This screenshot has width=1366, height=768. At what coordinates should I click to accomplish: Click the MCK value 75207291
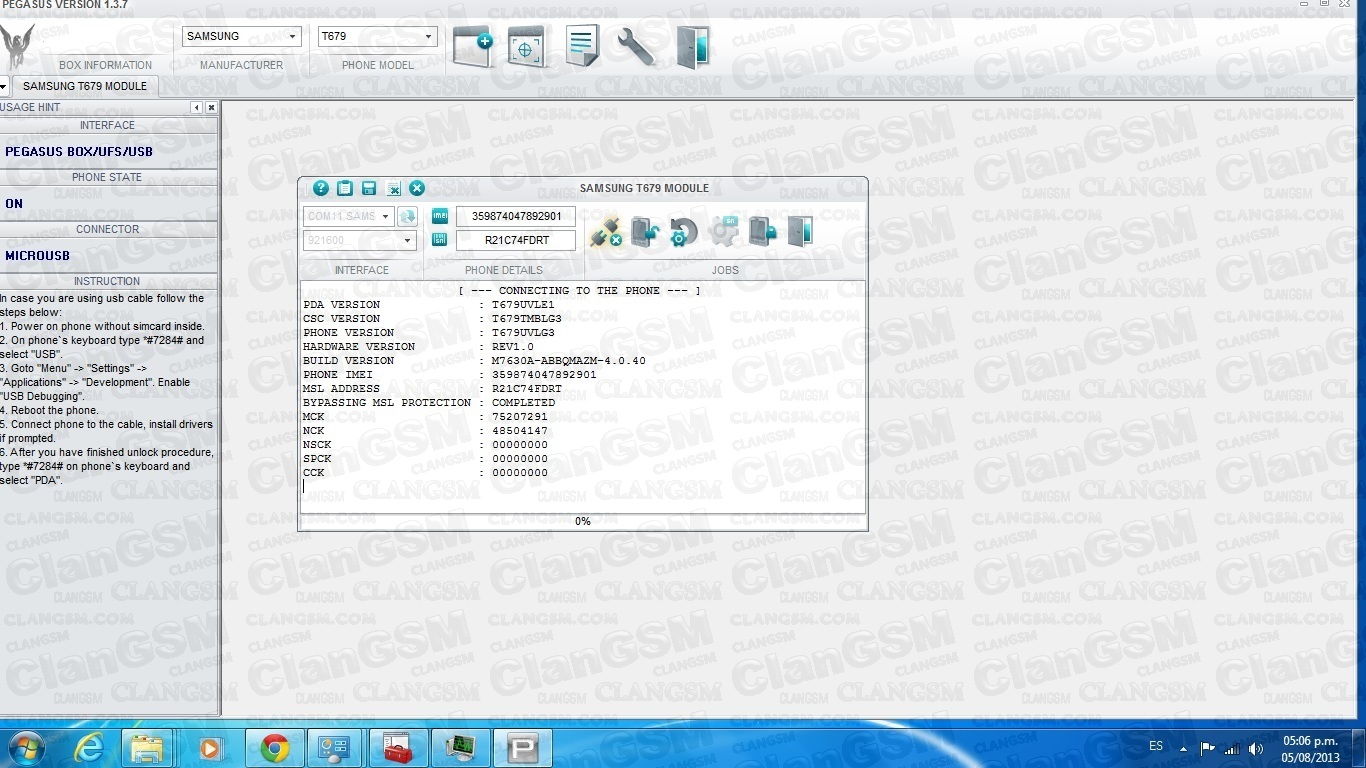click(519, 416)
